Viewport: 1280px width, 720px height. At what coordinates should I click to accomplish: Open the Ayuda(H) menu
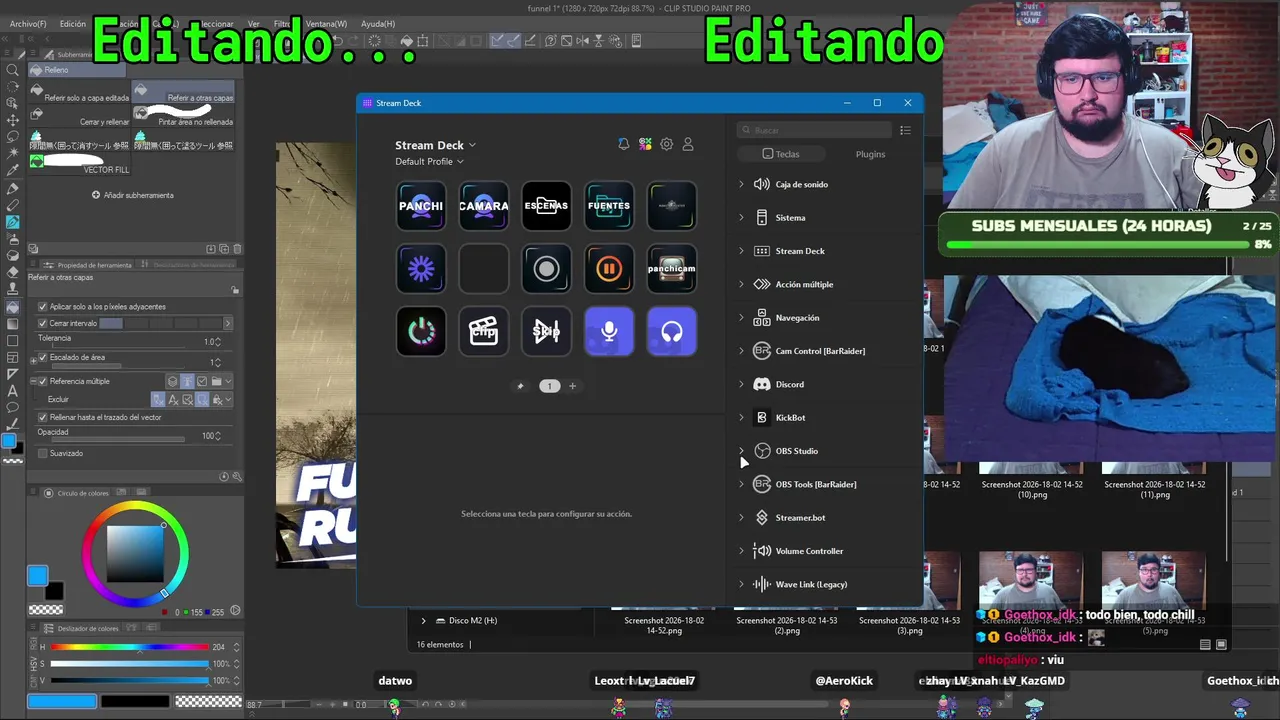point(378,24)
